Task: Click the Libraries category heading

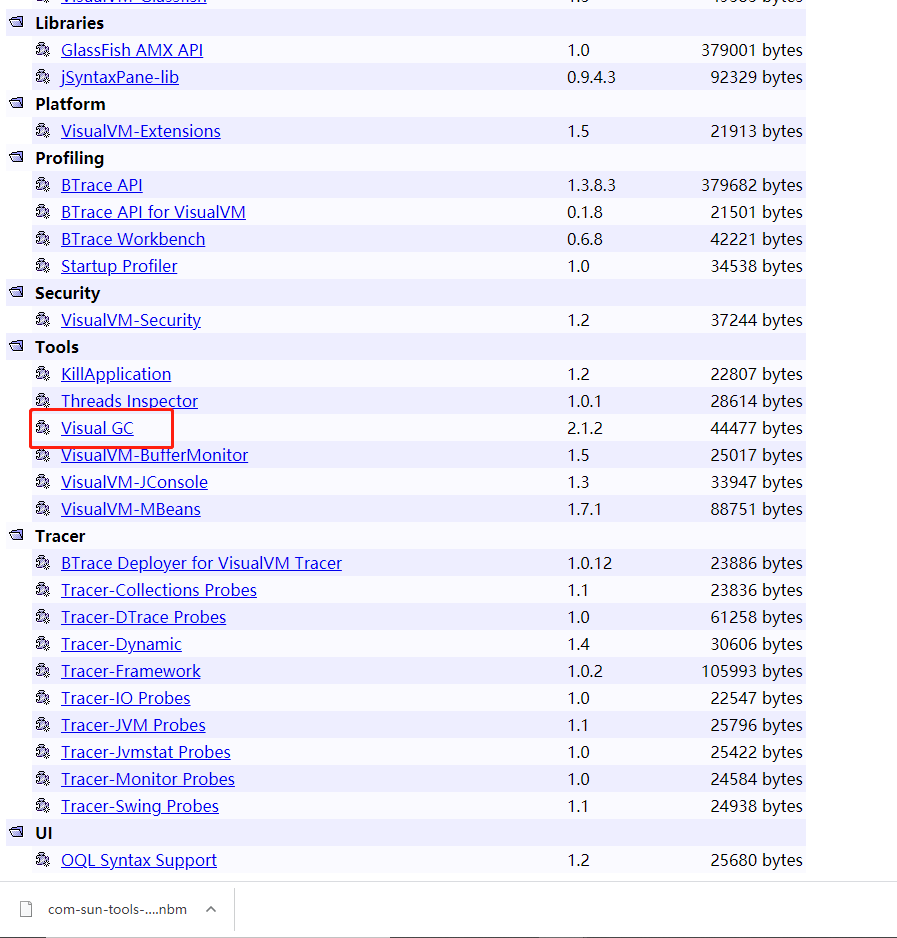Action: (69, 23)
